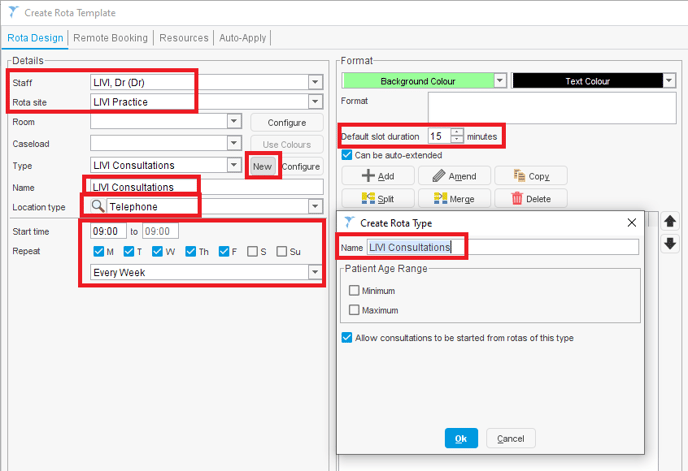Click the Delete button with trash icon
The height and width of the screenshot is (471, 688).
[x=530, y=199]
